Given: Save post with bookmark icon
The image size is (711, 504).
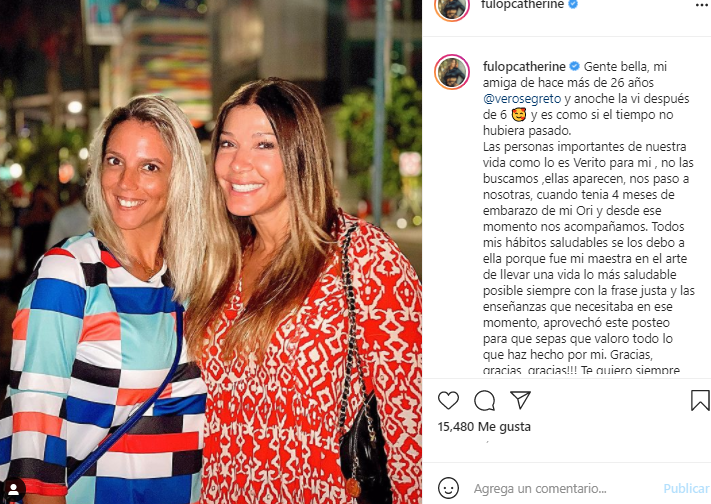Looking at the screenshot, I should 700,401.
